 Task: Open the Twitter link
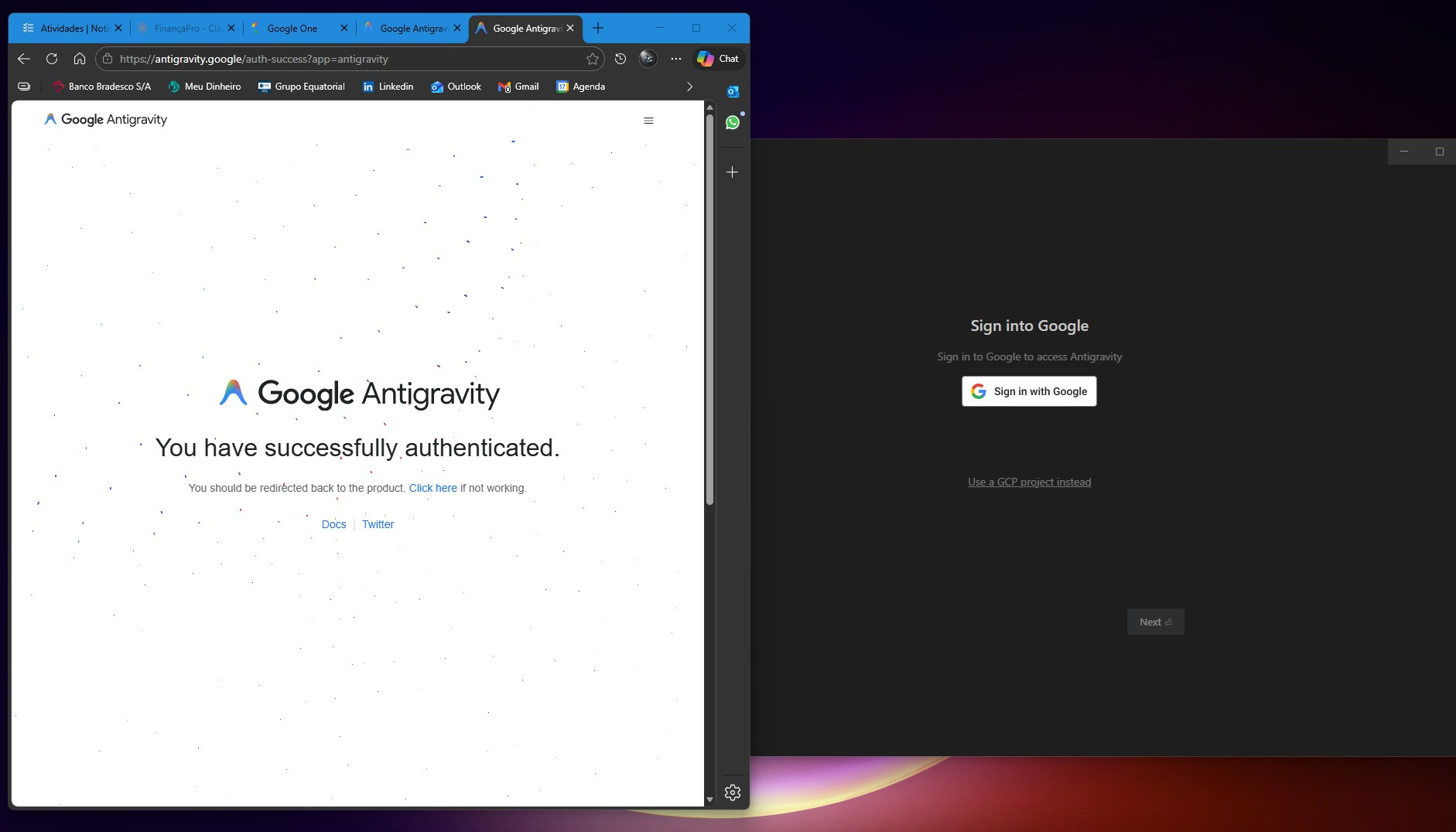(378, 524)
